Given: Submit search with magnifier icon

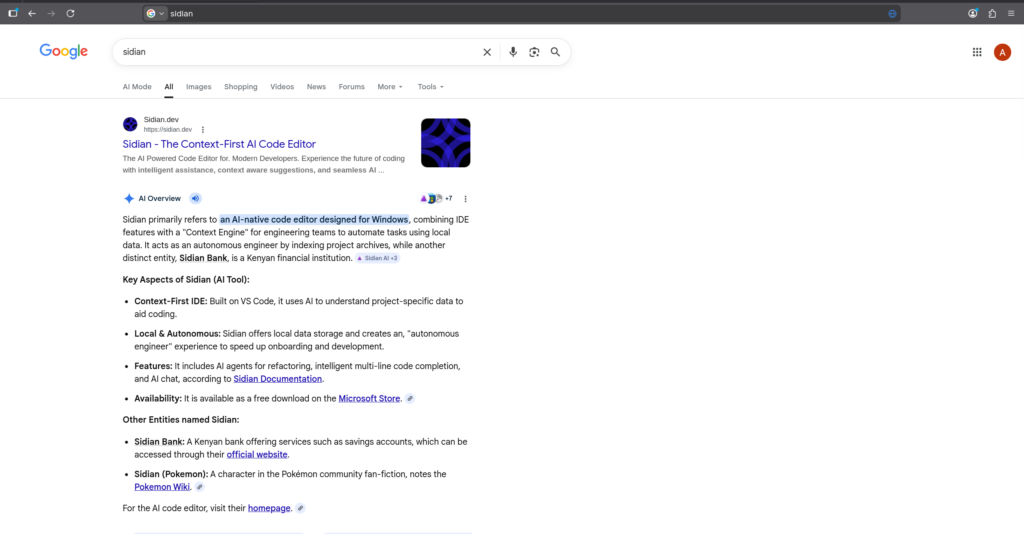Looking at the screenshot, I should [x=555, y=52].
